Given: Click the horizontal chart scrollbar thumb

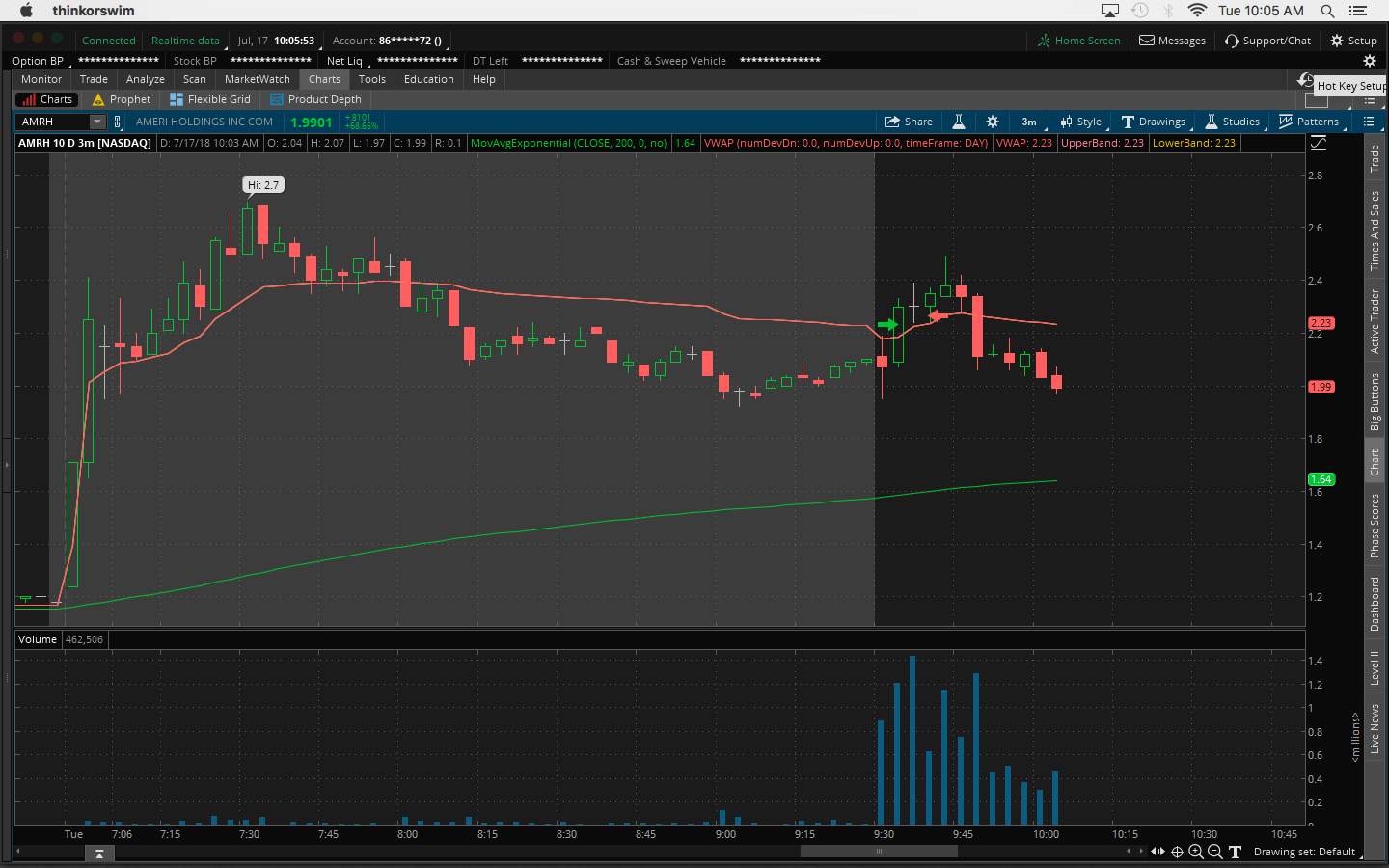Looking at the screenshot, I should pos(878,851).
